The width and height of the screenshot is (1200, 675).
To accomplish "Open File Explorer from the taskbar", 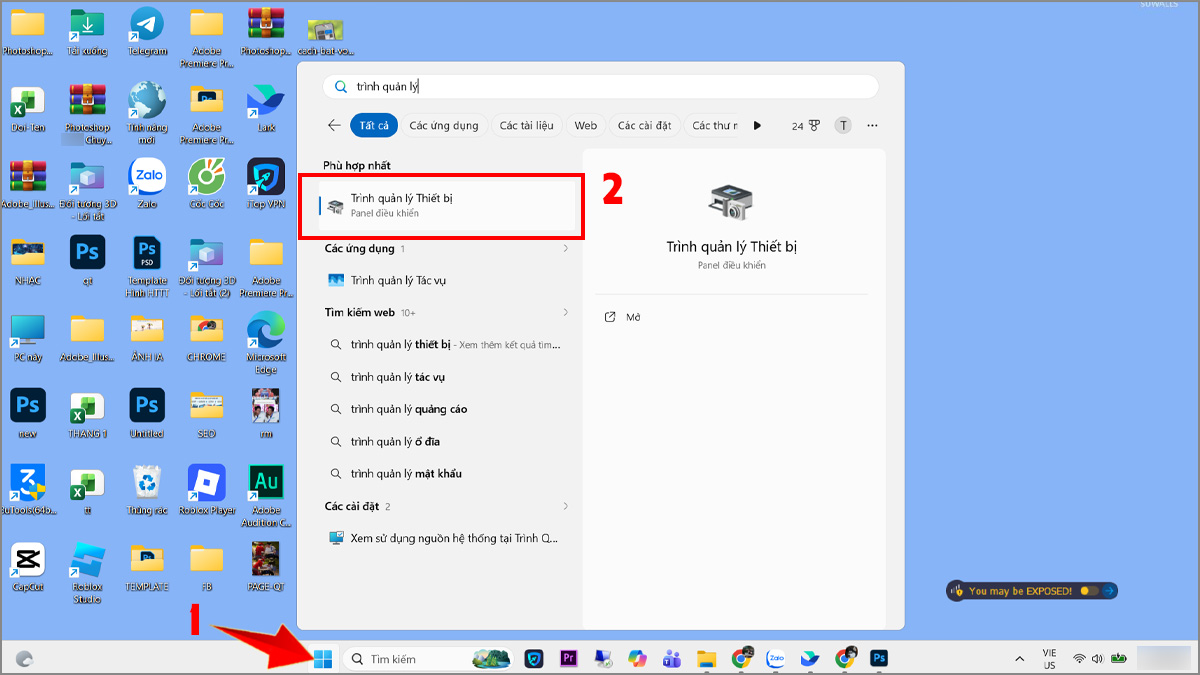I will [x=707, y=658].
